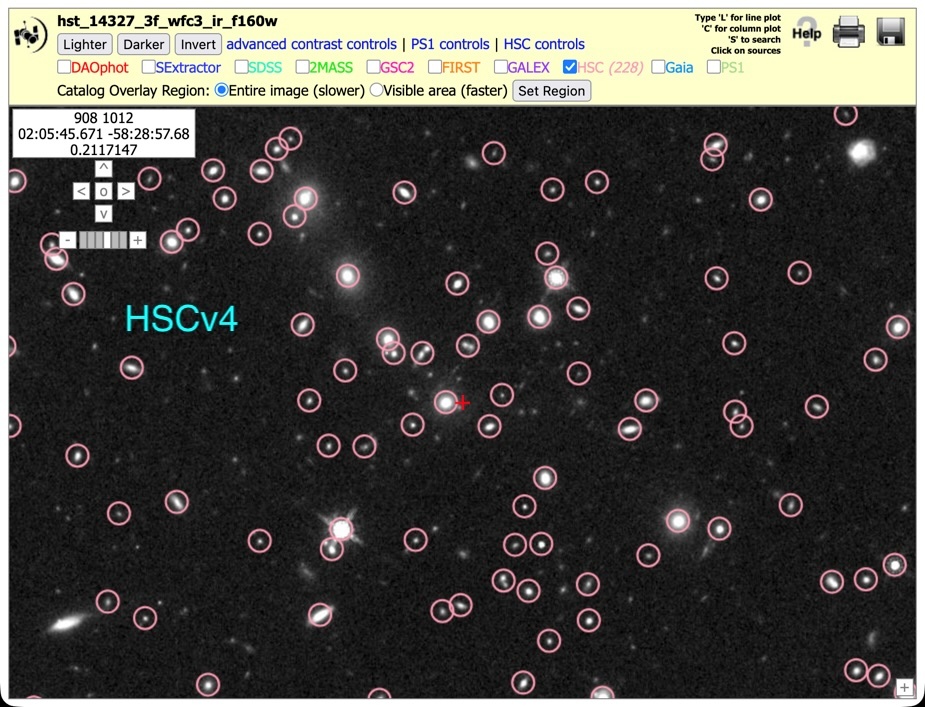Pan image right with the arrow
925x707 pixels.
(x=126, y=191)
